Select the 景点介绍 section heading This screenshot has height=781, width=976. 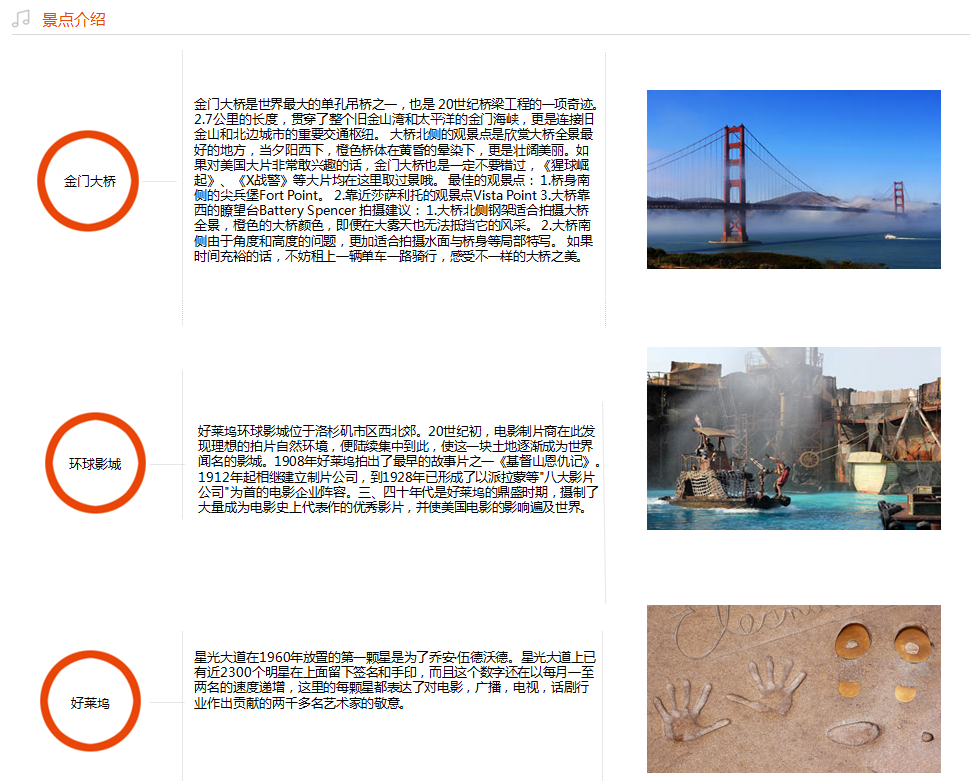point(73,20)
